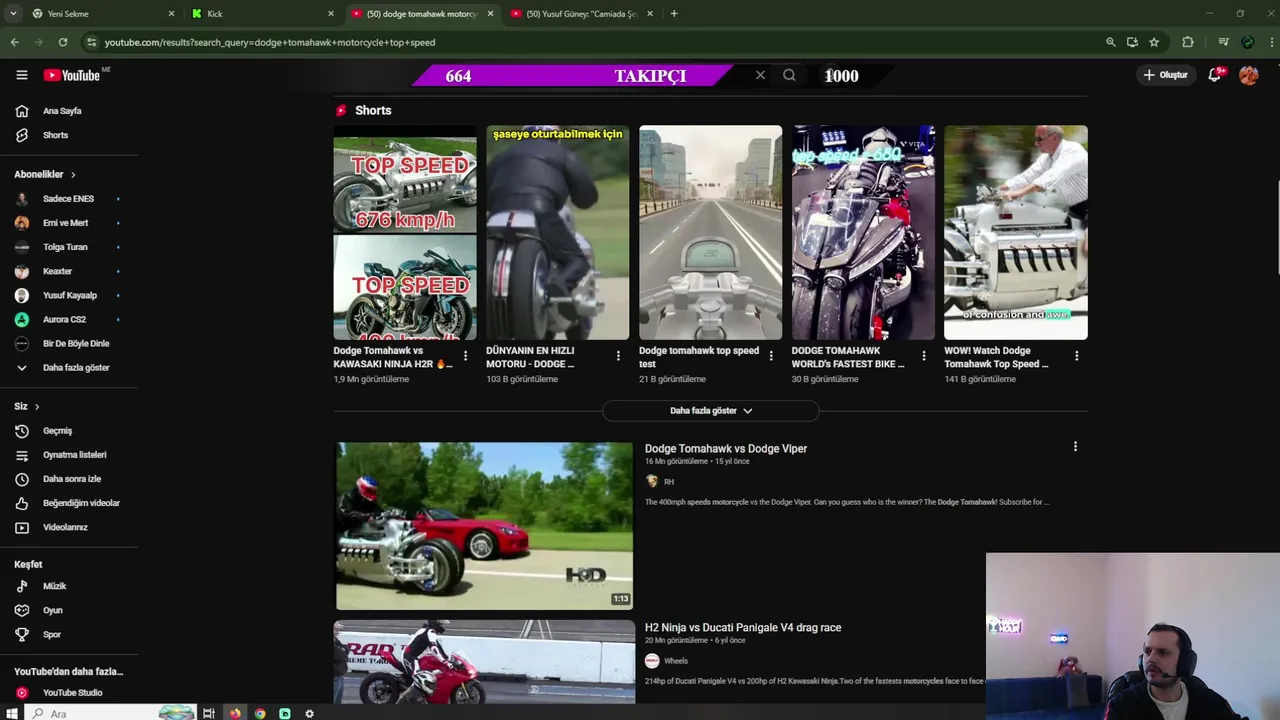The width and height of the screenshot is (1280, 720).
Task: Expand Daha fazla göster in subscriptions
Action: point(76,367)
